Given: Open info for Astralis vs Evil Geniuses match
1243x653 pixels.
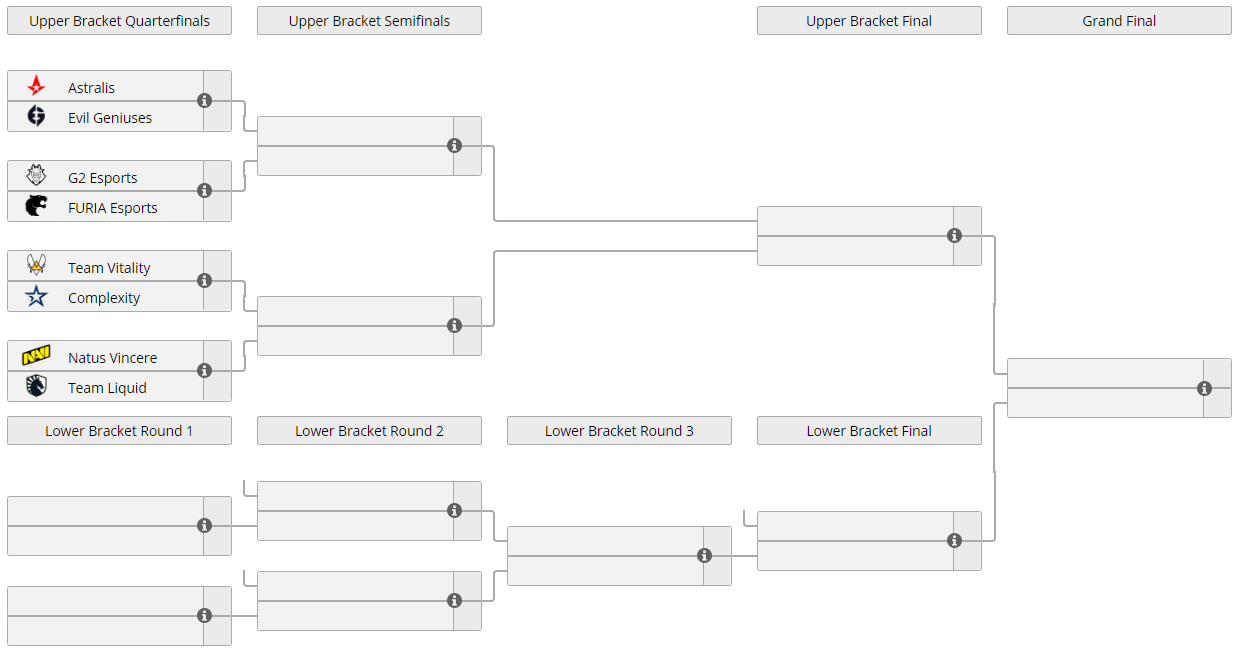Looking at the screenshot, I should 205,101.
